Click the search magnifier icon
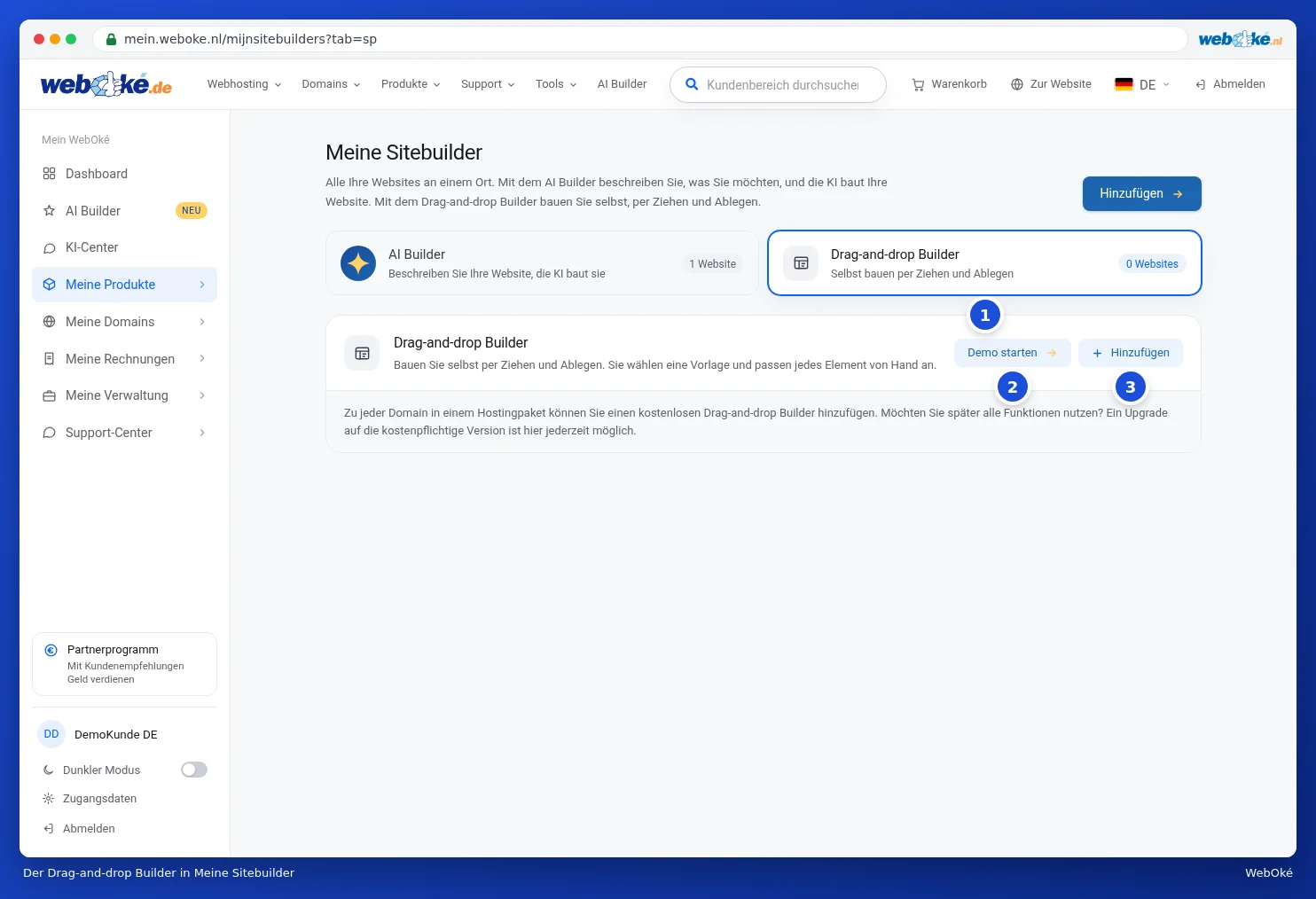Screen dimensions: 1316x899 (692, 85)
